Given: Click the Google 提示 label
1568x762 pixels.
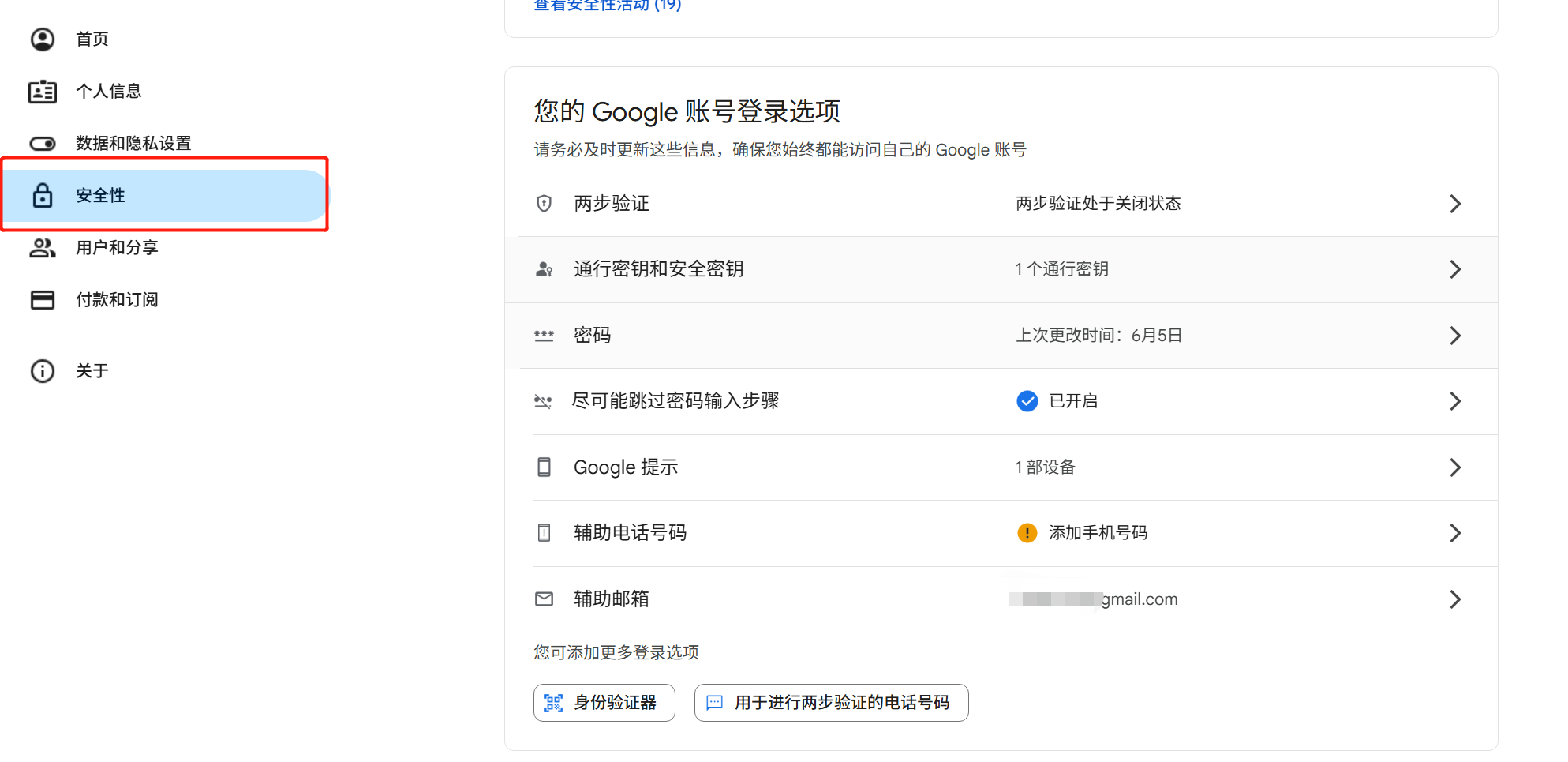Looking at the screenshot, I should [x=626, y=467].
